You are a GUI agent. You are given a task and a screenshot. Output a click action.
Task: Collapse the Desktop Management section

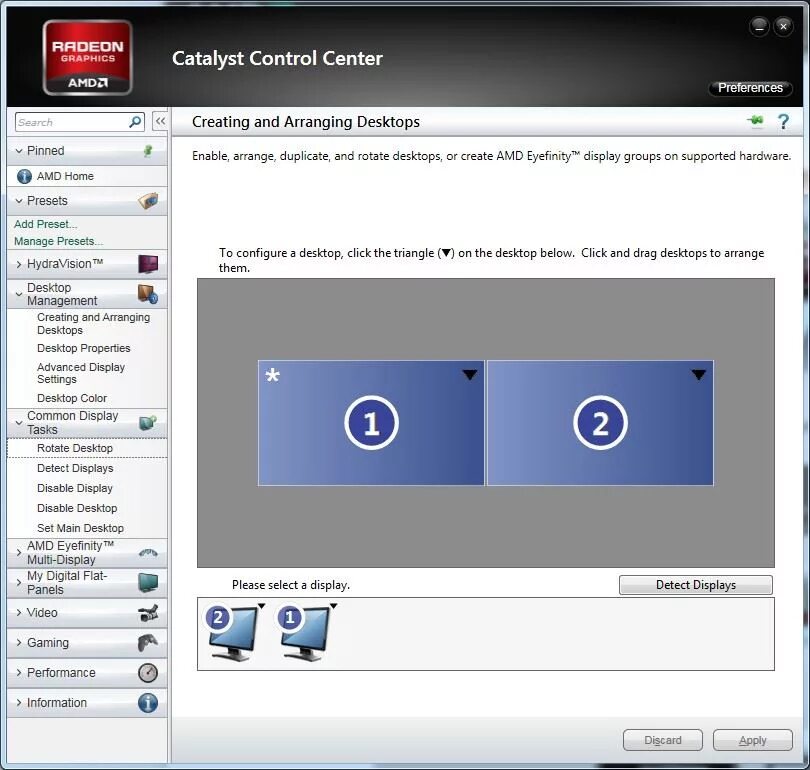[19, 294]
